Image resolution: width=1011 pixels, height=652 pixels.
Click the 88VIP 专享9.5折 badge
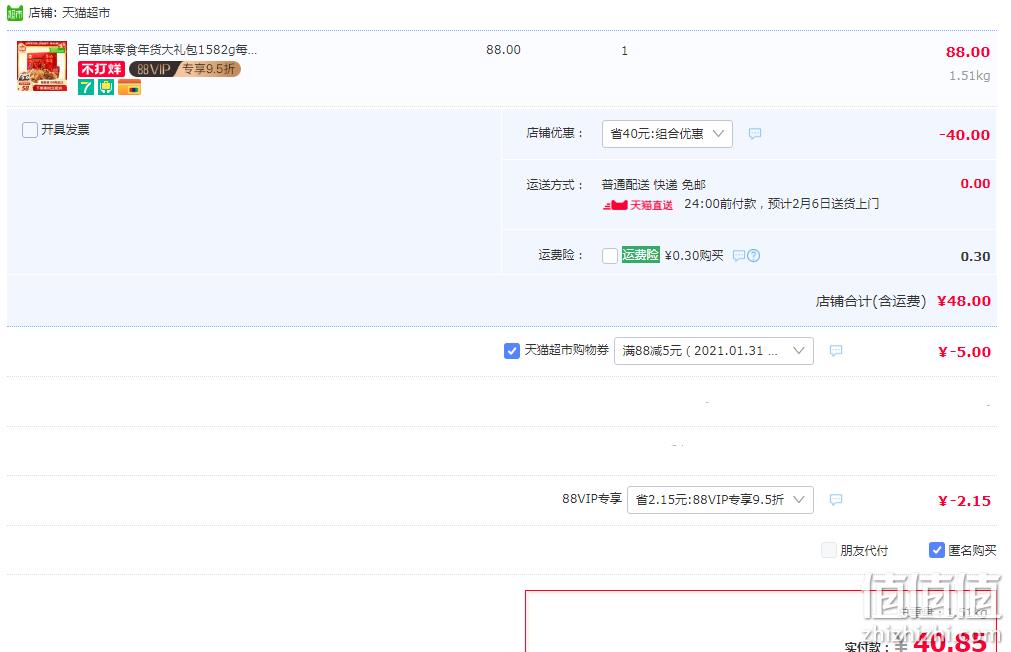[x=185, y=69]
